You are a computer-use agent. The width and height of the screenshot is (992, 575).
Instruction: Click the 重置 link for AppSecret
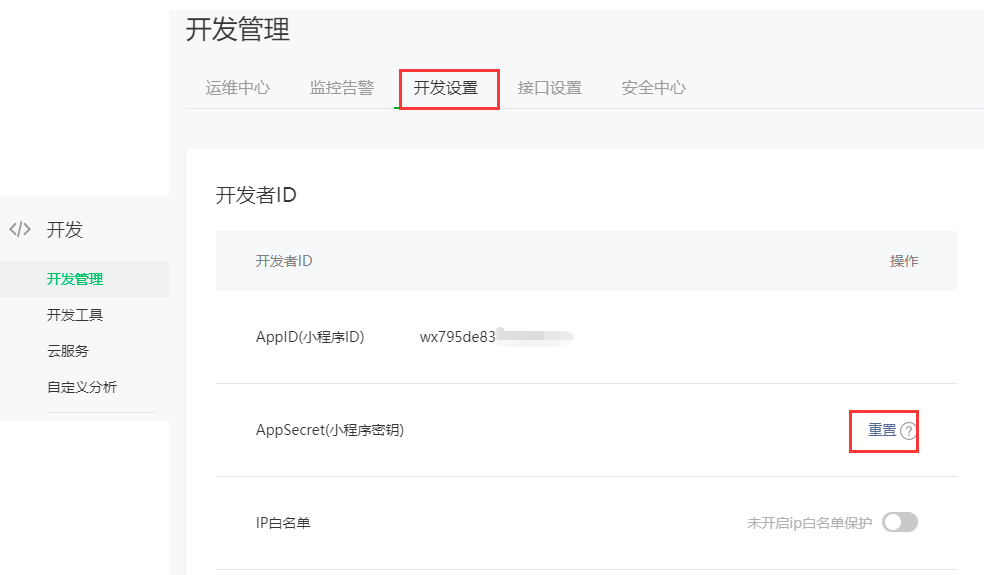[882, 430]
